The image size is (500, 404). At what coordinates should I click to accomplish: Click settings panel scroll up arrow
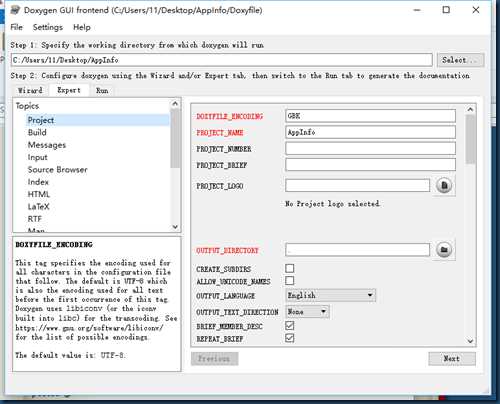(x=470, y=109)
